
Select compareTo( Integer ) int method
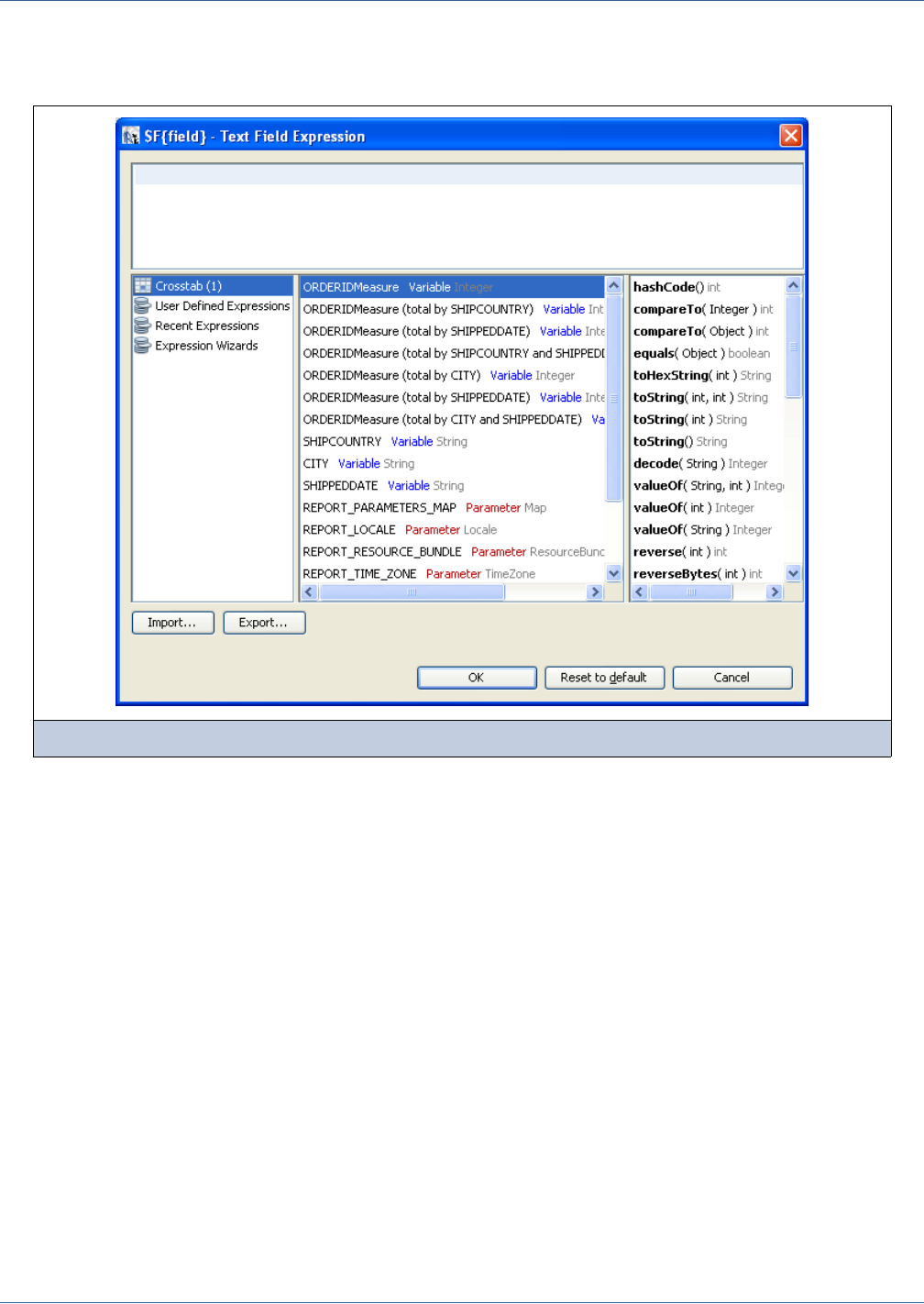coord(708,309)
